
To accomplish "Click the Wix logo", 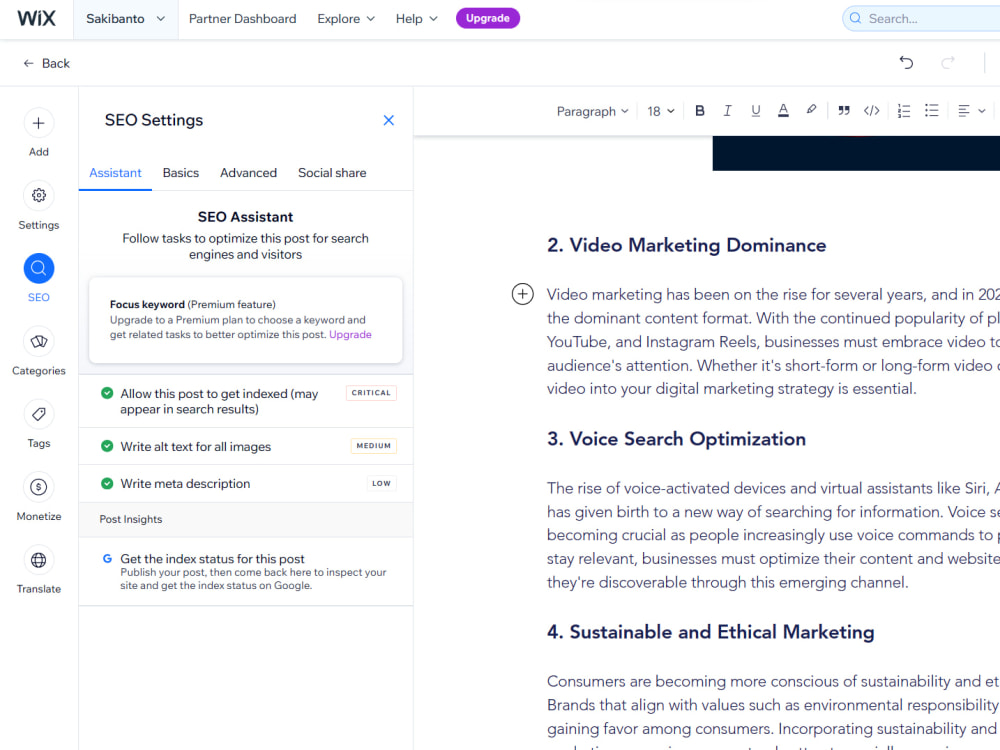I will [x=36, y=18].
